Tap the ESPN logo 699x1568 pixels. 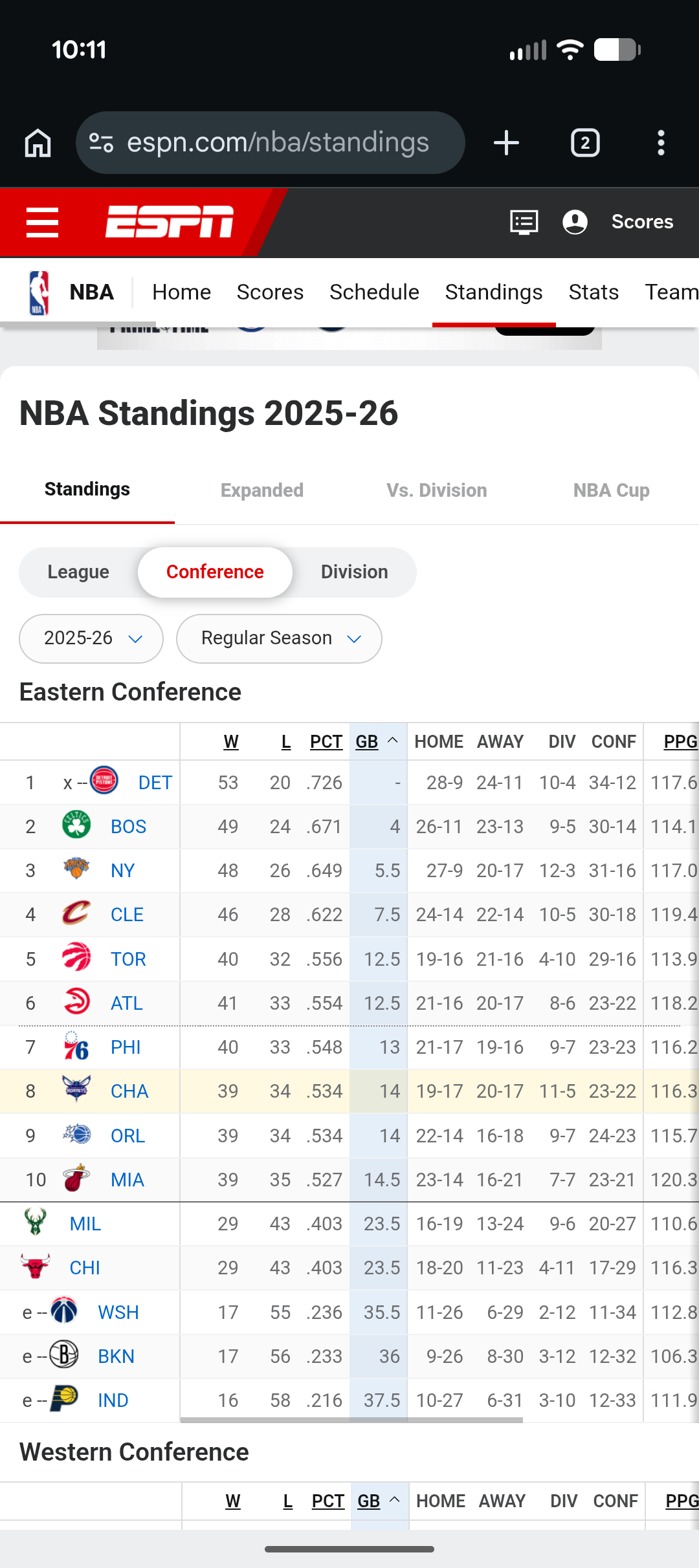point(170,222)
